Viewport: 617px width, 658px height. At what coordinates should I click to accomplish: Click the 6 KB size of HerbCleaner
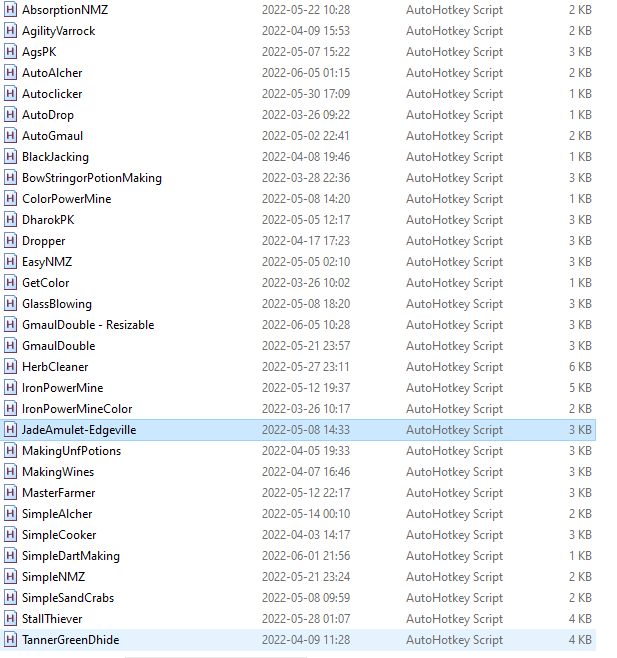click(x=580, y=367)
